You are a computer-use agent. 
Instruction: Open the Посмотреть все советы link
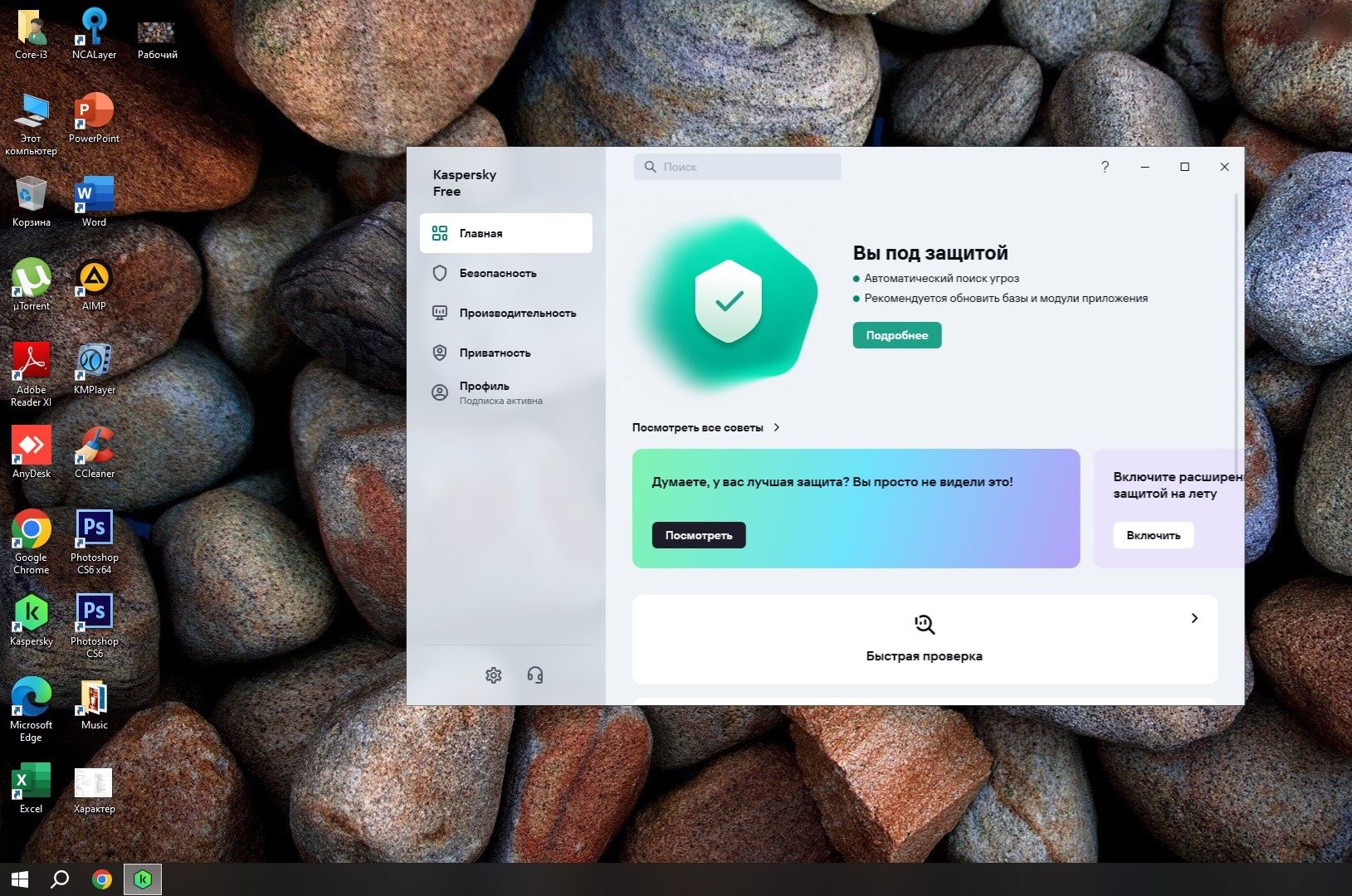(x=698, y=427)
